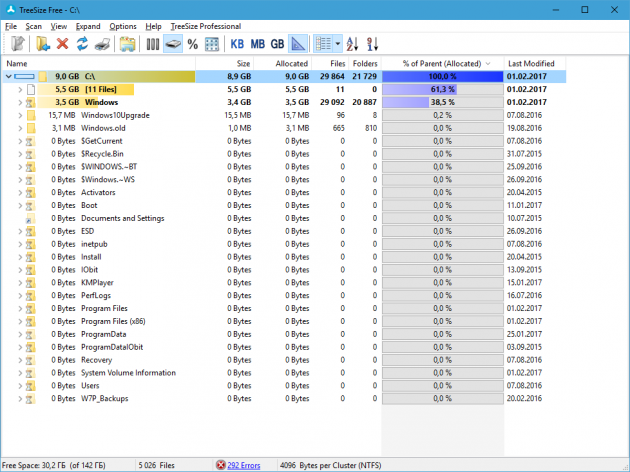
Task: Click the printer icon
Action: click(102, 44)
